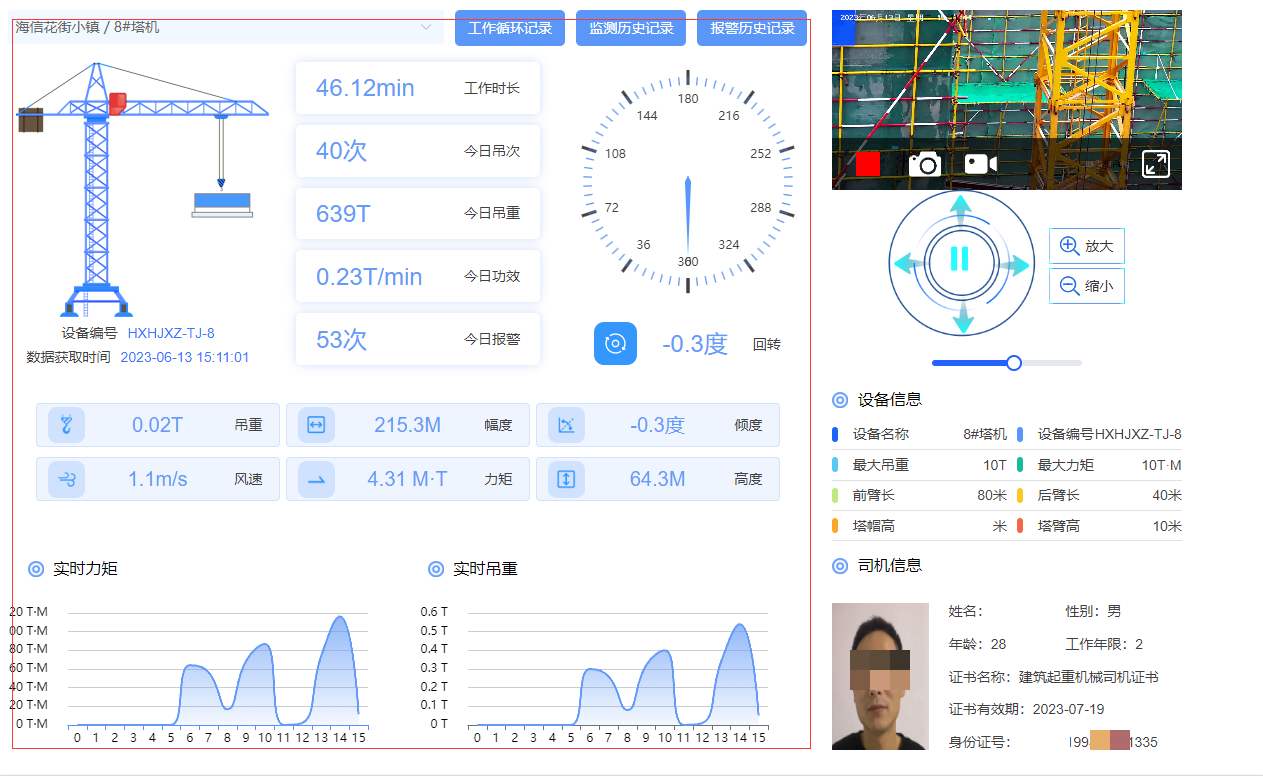Click the 幅度 width arrows icon

click(315, 425)
